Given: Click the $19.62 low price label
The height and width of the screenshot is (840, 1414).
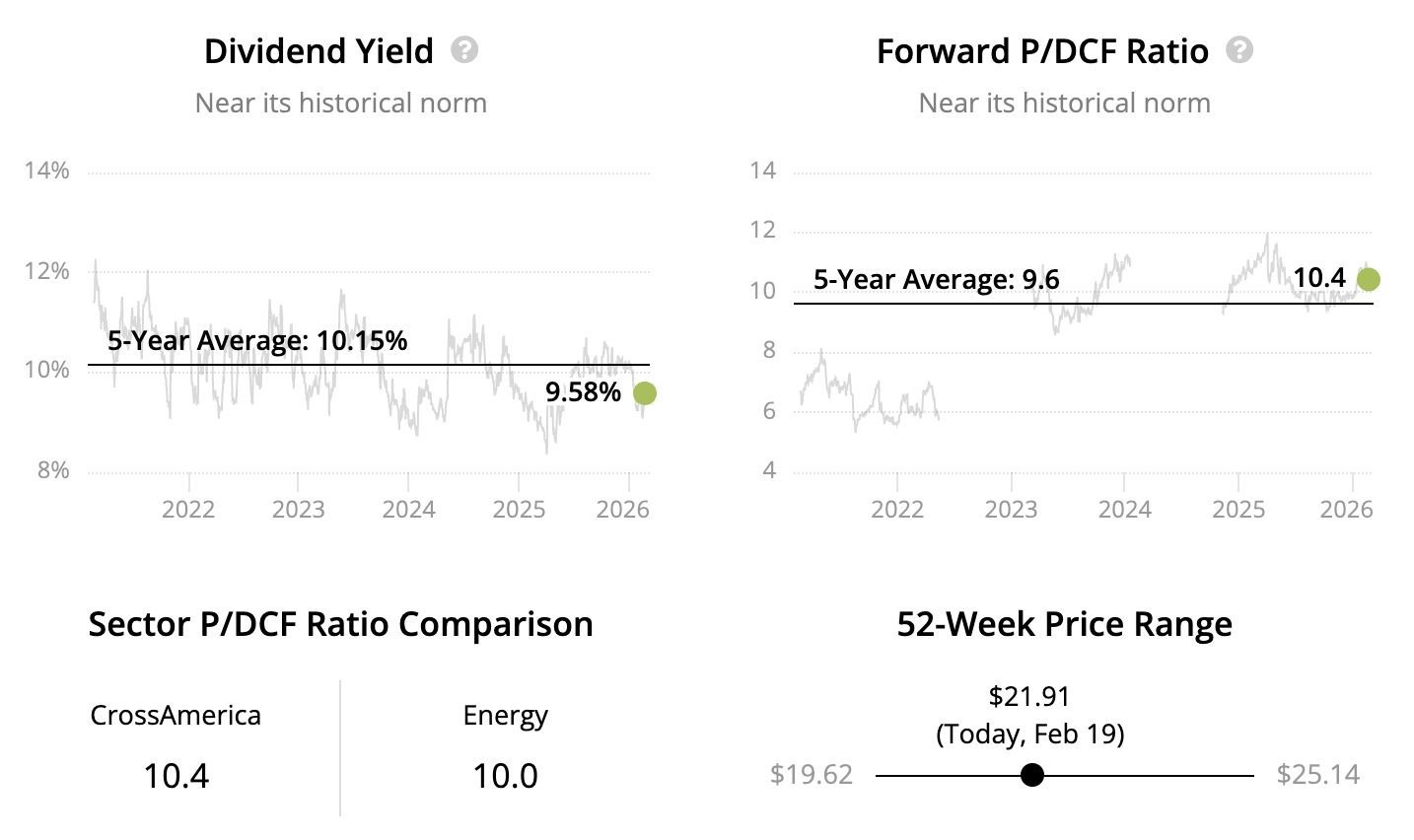Looking at the screenshot, I should pyautogui.click(x=812, y=775).
